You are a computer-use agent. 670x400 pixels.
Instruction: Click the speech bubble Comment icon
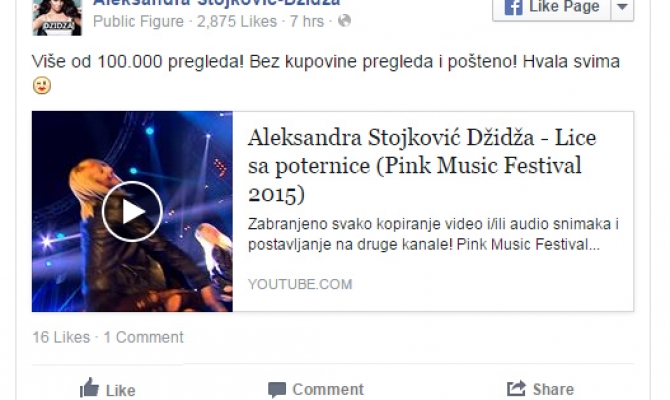(277, 389)
